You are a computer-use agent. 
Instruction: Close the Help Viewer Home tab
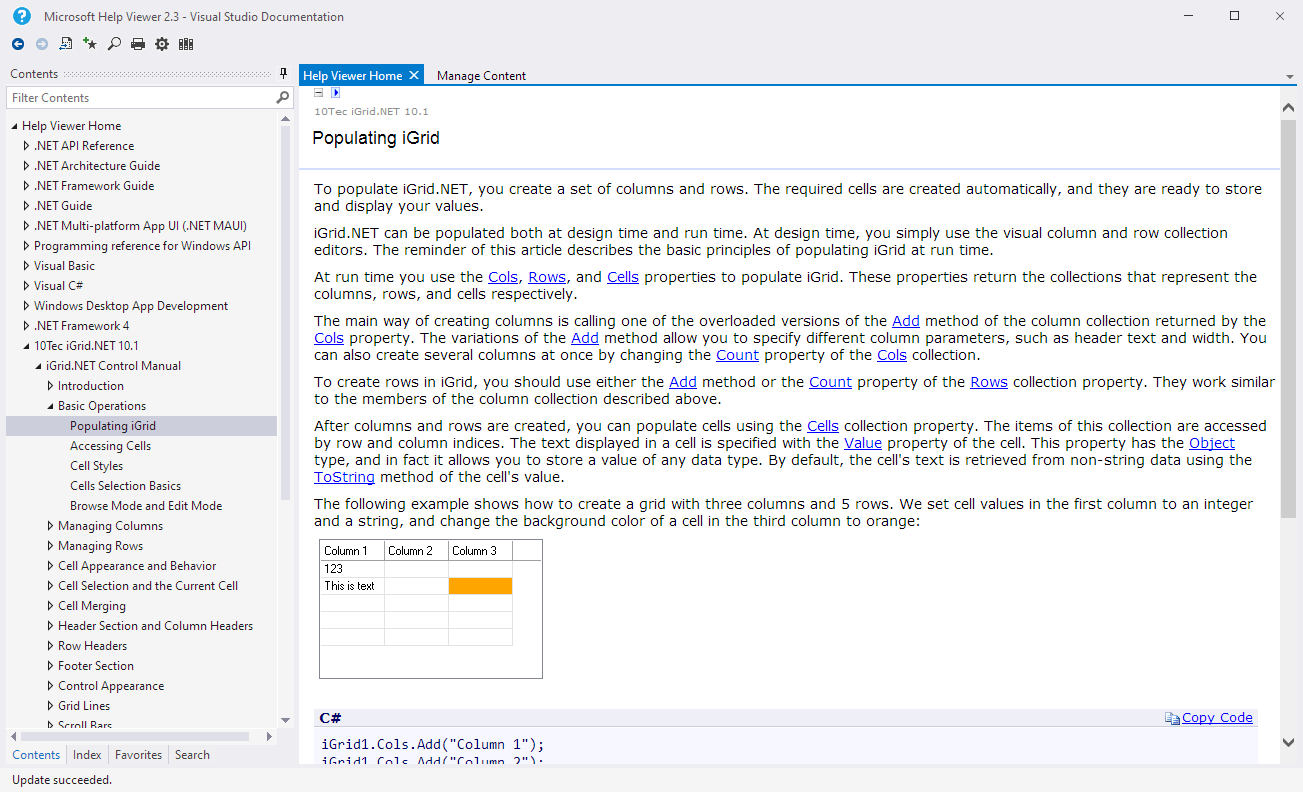(414, 75)
